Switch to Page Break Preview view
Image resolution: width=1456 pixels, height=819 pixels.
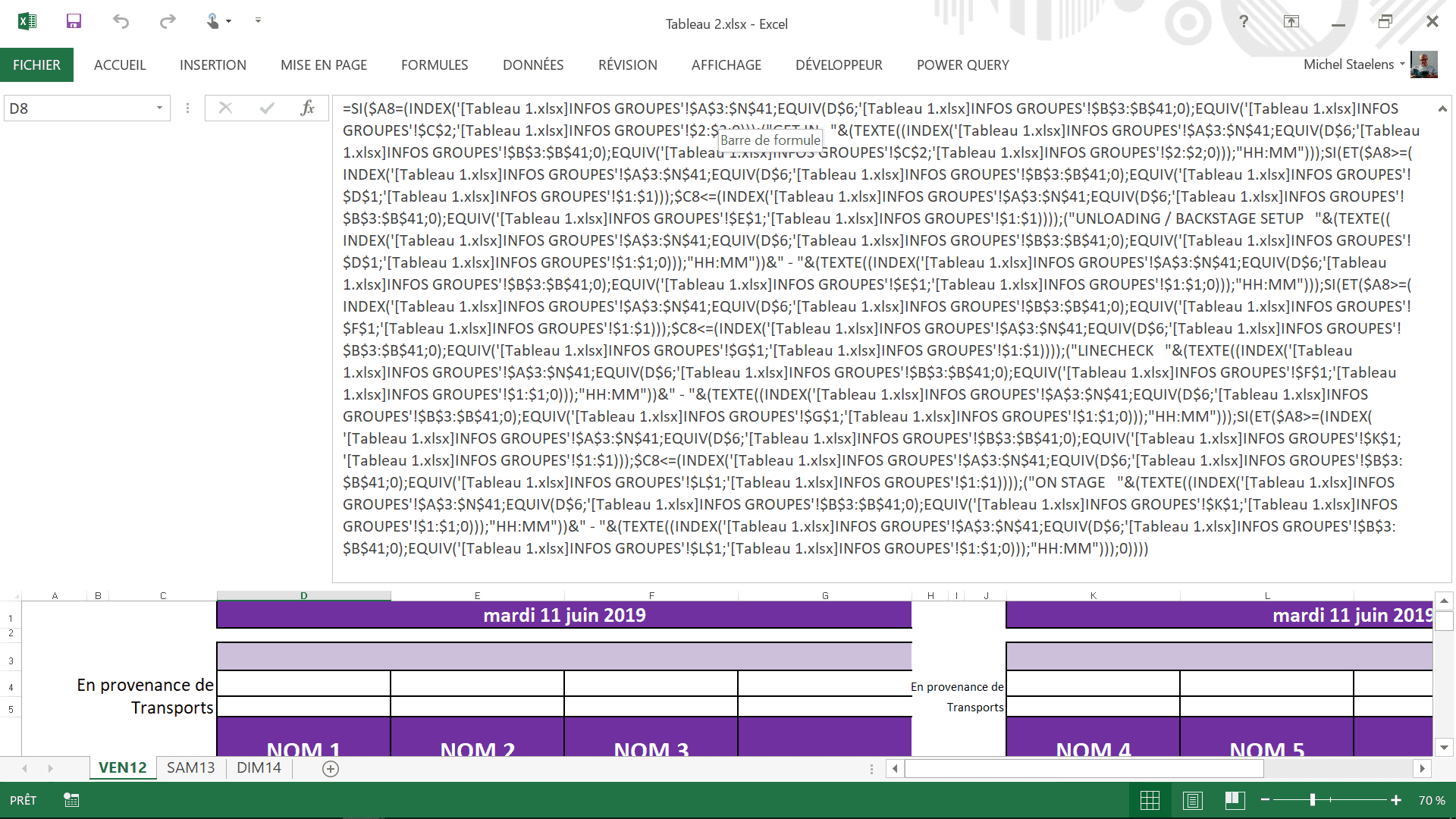pos(1235,800)
